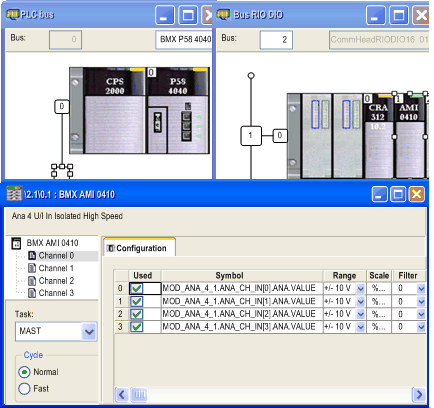The height and width of the screenshot is (408, 434).
Task: Click Scale cell for channel 2
Action: click(x=379, y=314)
